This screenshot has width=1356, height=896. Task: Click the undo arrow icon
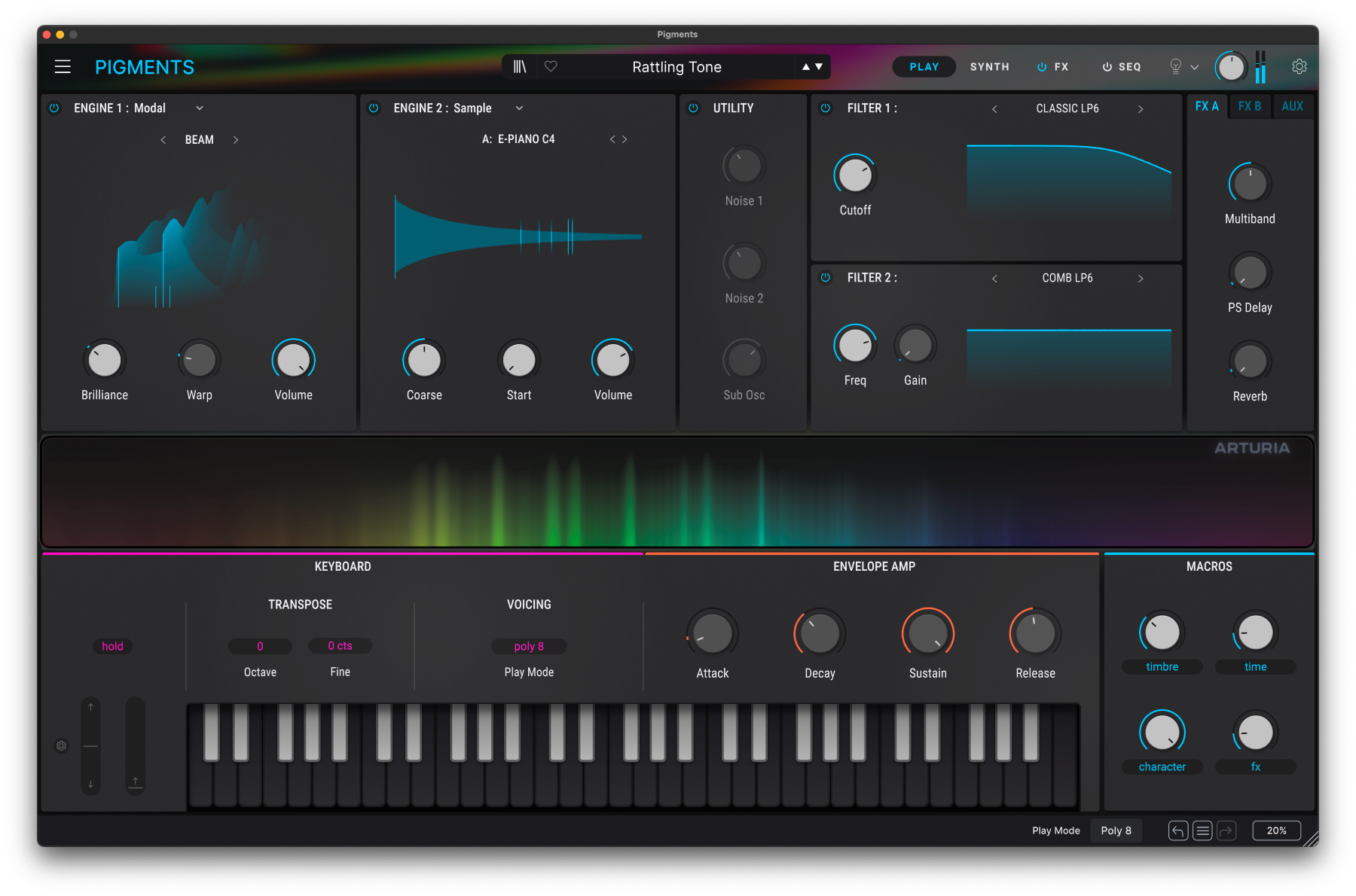pos(1177,830)
